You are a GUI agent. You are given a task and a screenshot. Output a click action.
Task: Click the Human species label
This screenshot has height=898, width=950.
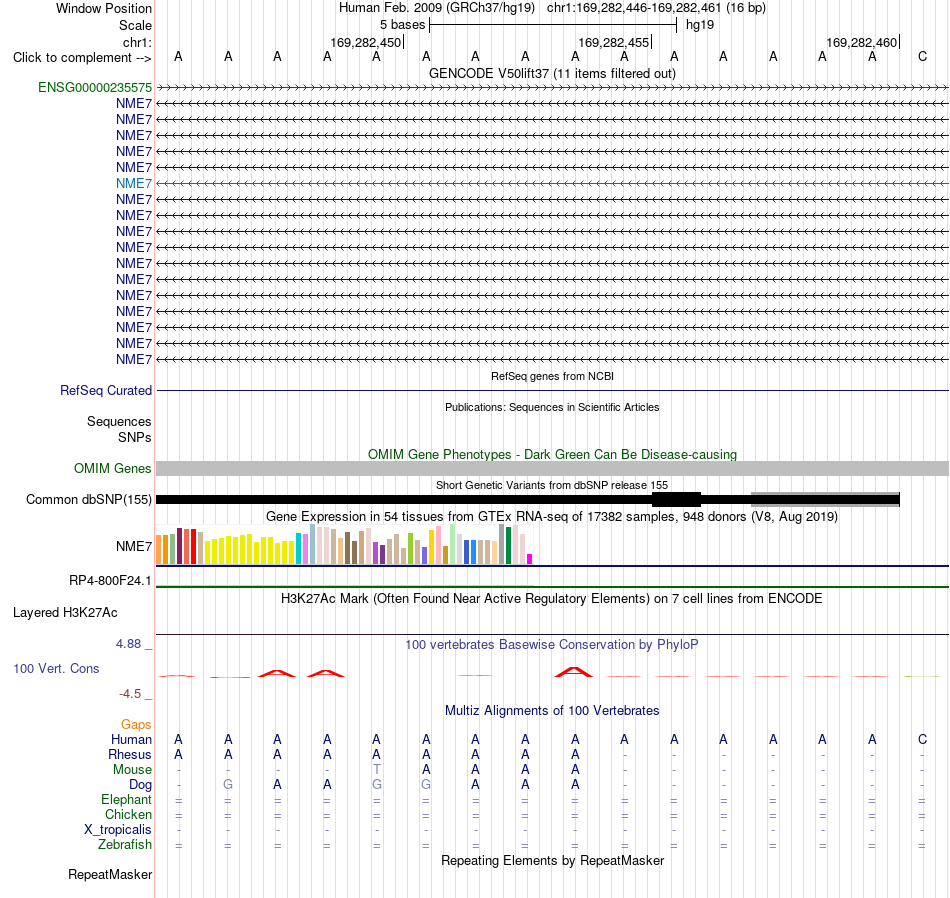pyautogui.click(x=131, y=740)
